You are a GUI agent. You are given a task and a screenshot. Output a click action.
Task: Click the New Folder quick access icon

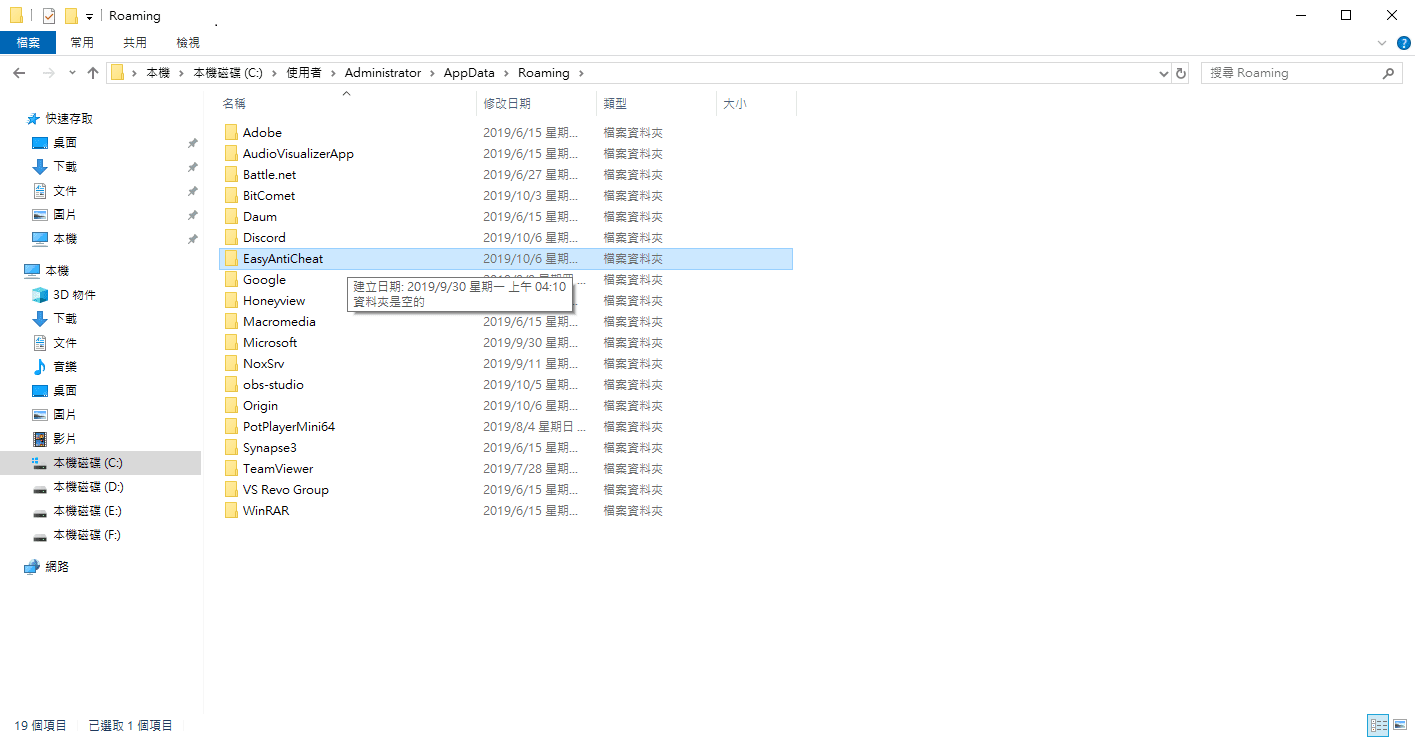coord(71,16)
